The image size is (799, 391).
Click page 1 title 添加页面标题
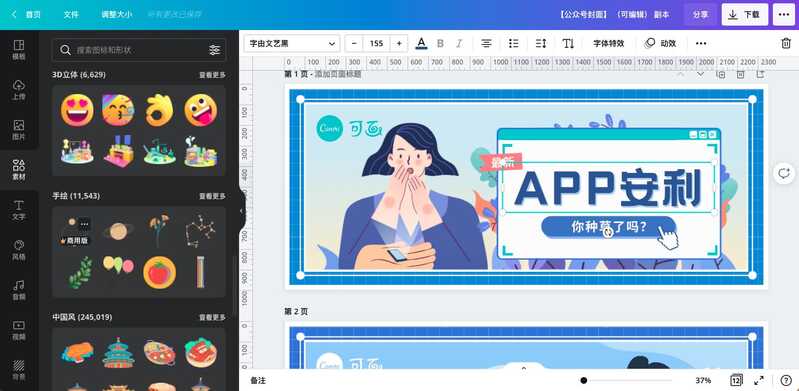[x=338, y=74]
